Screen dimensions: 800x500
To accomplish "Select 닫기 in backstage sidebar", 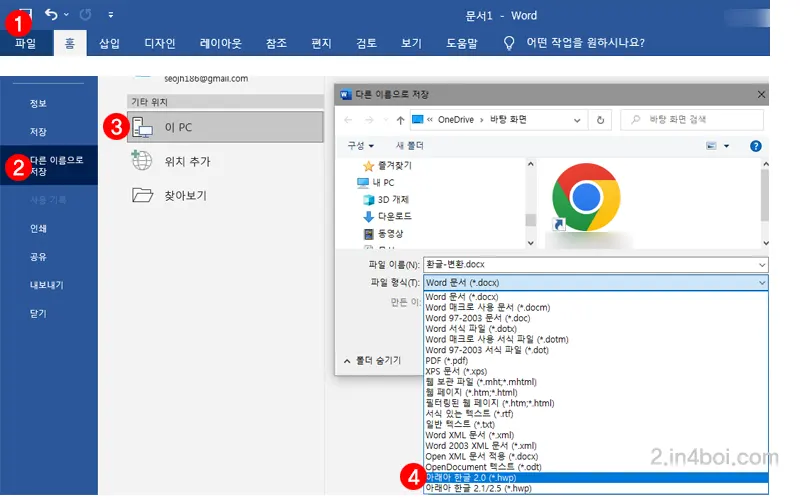I will pos(38,313).
